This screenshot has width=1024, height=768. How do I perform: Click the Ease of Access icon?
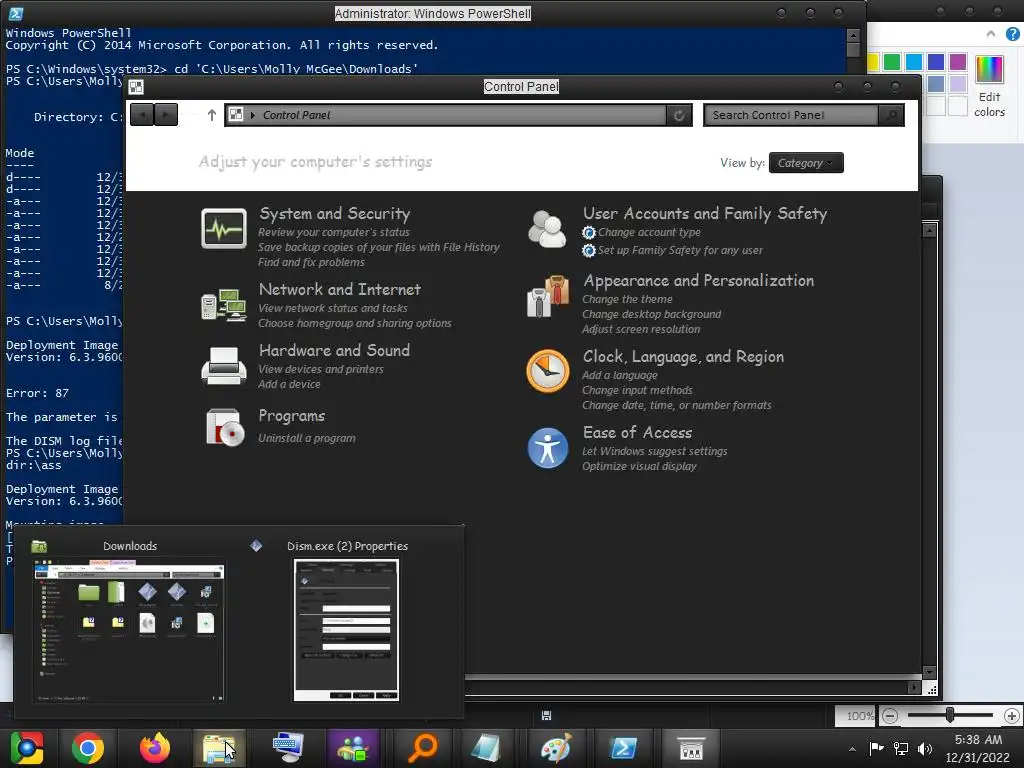tap(547, 448)
